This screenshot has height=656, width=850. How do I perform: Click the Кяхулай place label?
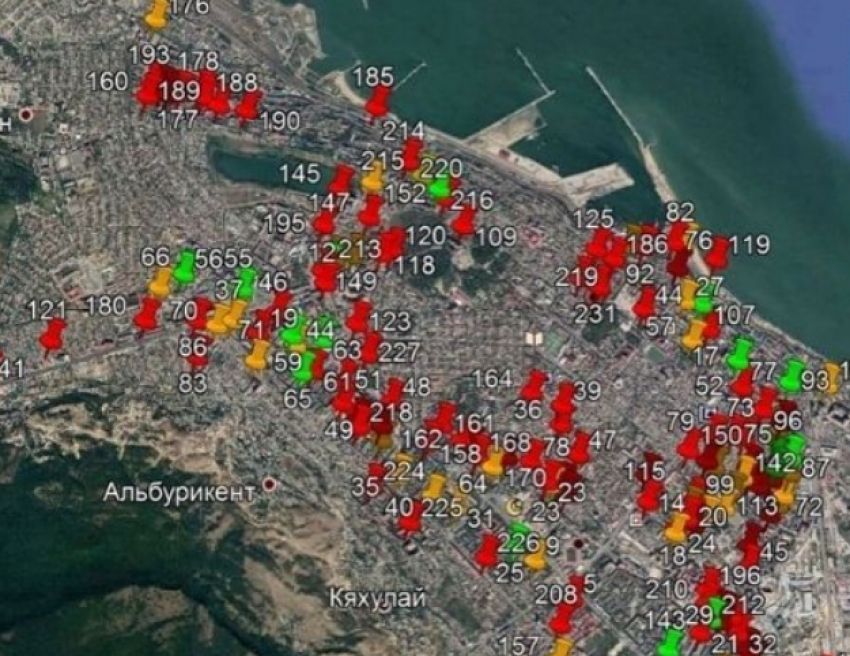[377, 598]
